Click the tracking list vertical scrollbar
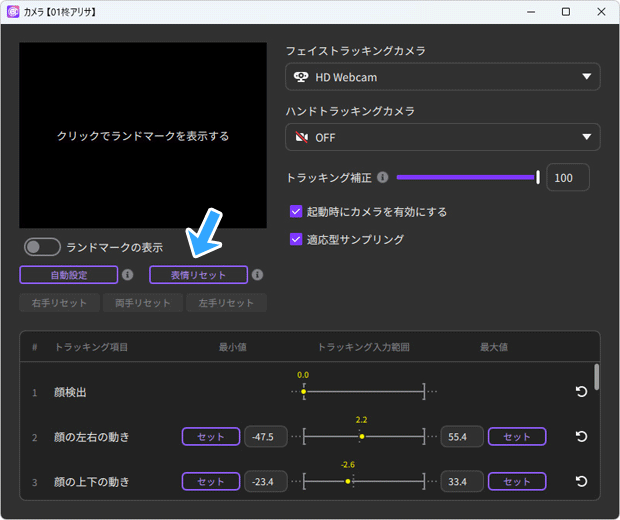Image resolution: width=620 pixels, height=520 pixels. click(x=596, y=377)
